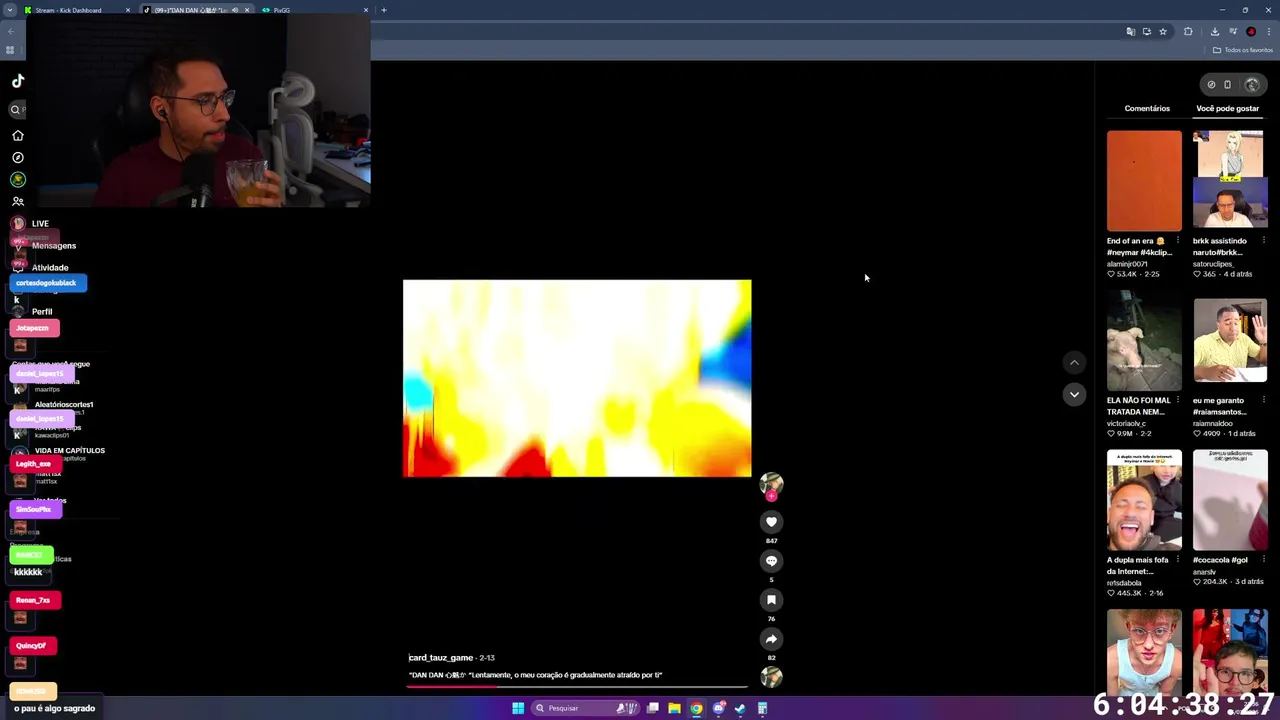1280x720 pixels.
Task: Open options for 'brkk assistindo naruto' video
Action: 1263,241
